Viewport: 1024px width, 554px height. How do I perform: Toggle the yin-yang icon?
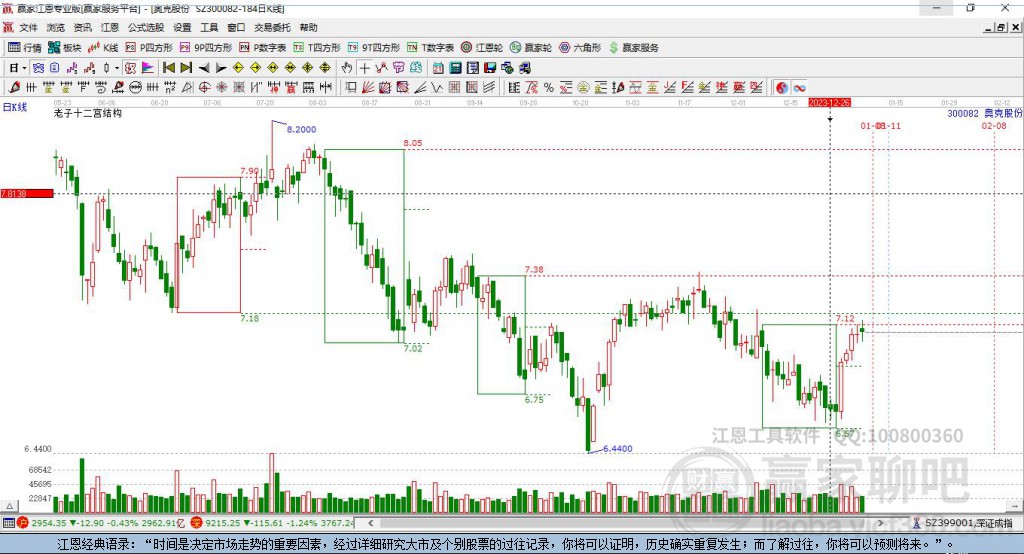(782, 88)
